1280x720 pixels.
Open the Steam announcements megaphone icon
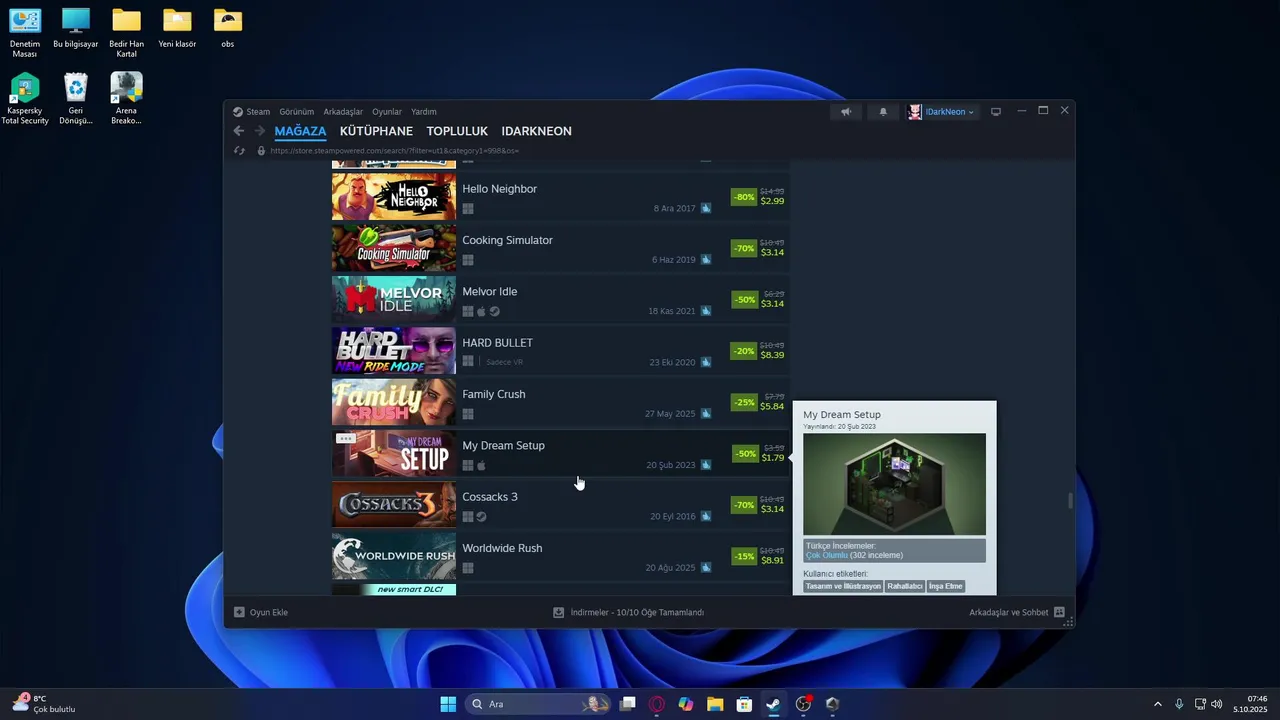coord(846,112)
